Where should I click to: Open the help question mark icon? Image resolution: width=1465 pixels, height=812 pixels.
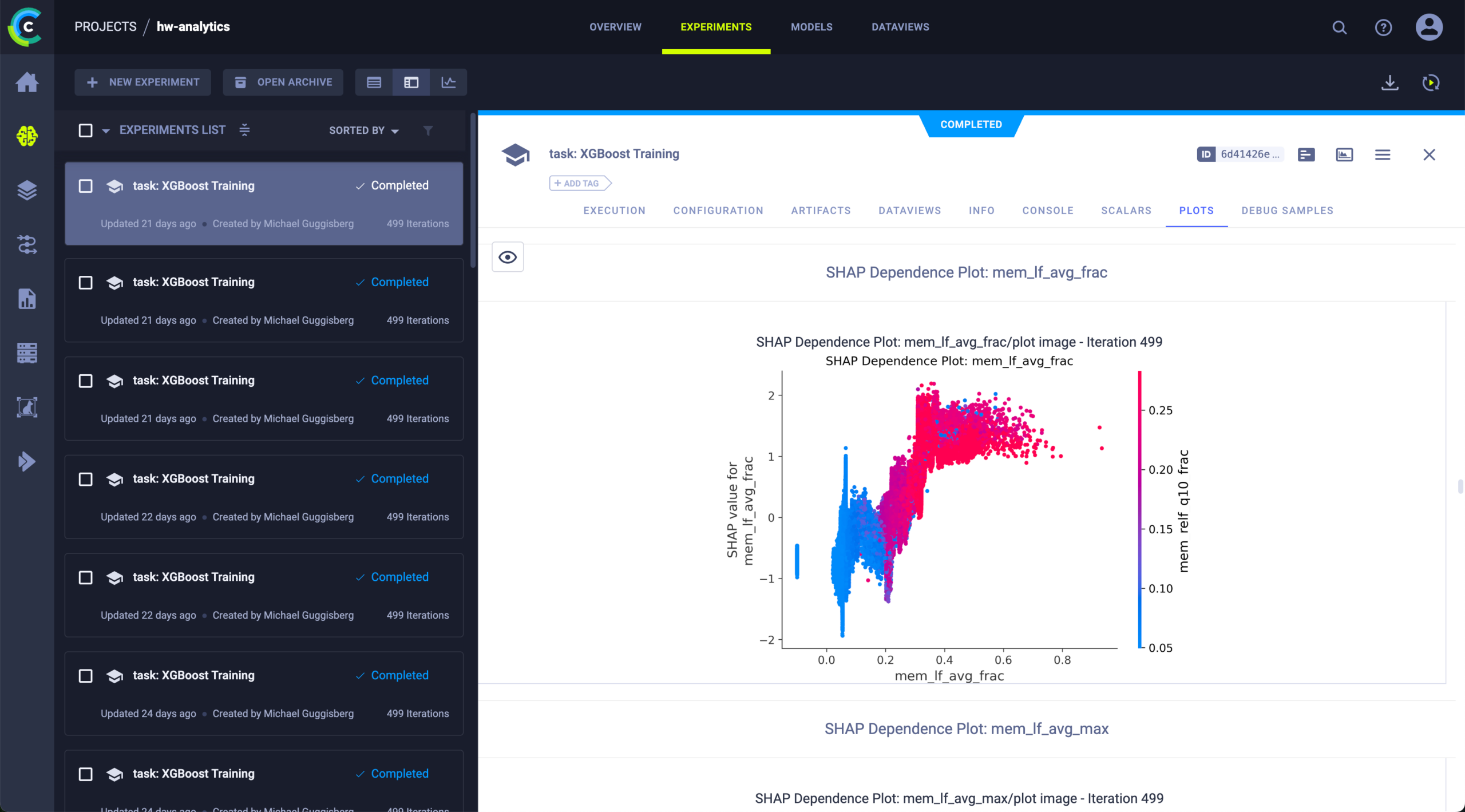tap(1383, 27)
